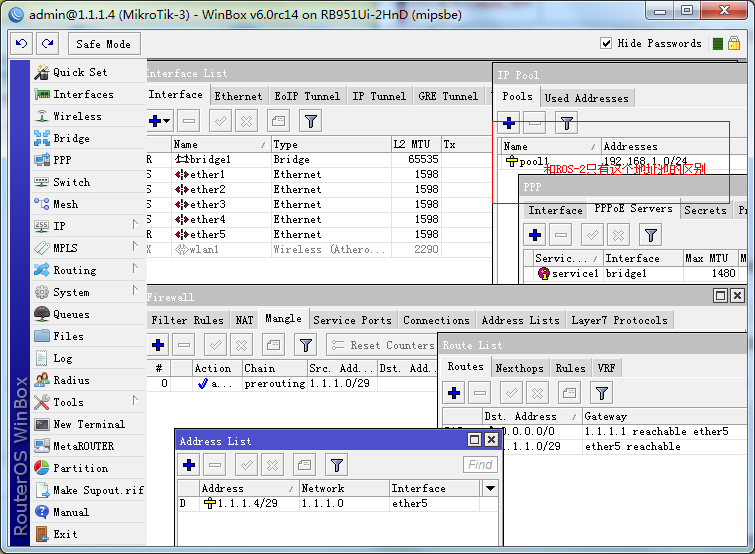Add new route with plus button
The height and width of the screenshot is (554, 755).
tap(454, 393)
